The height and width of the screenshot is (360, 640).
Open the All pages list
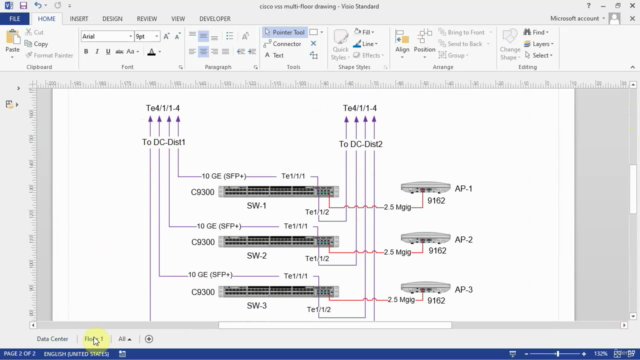tap(125, 339)
